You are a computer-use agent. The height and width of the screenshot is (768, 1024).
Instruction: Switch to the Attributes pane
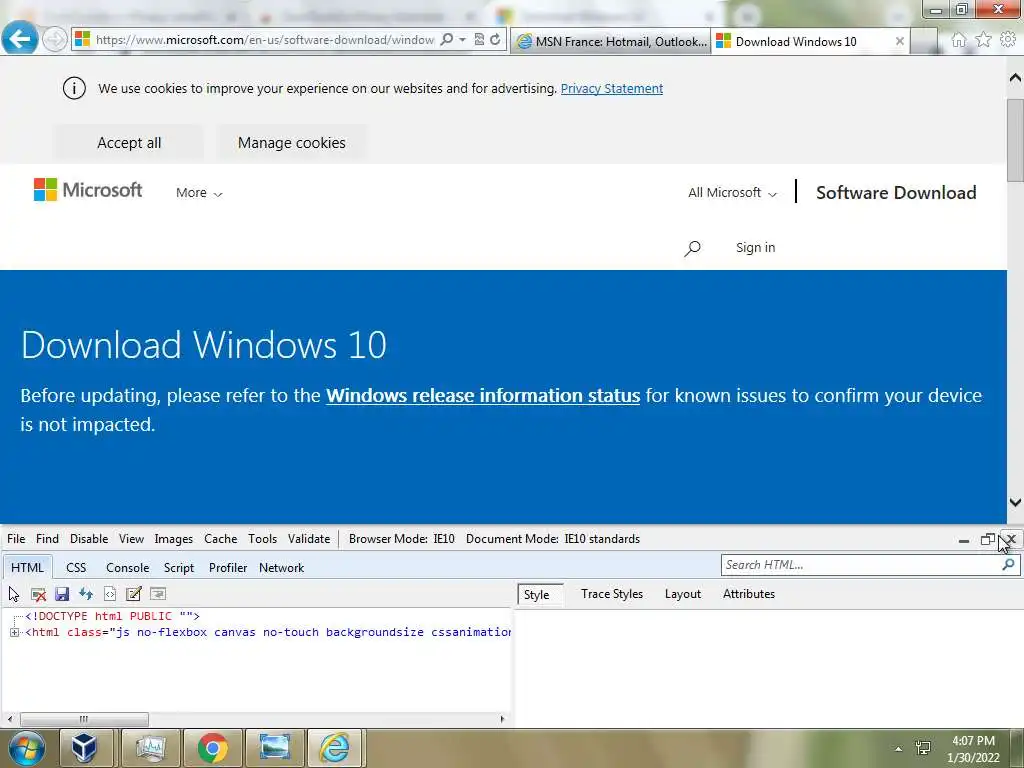point(748,594)
